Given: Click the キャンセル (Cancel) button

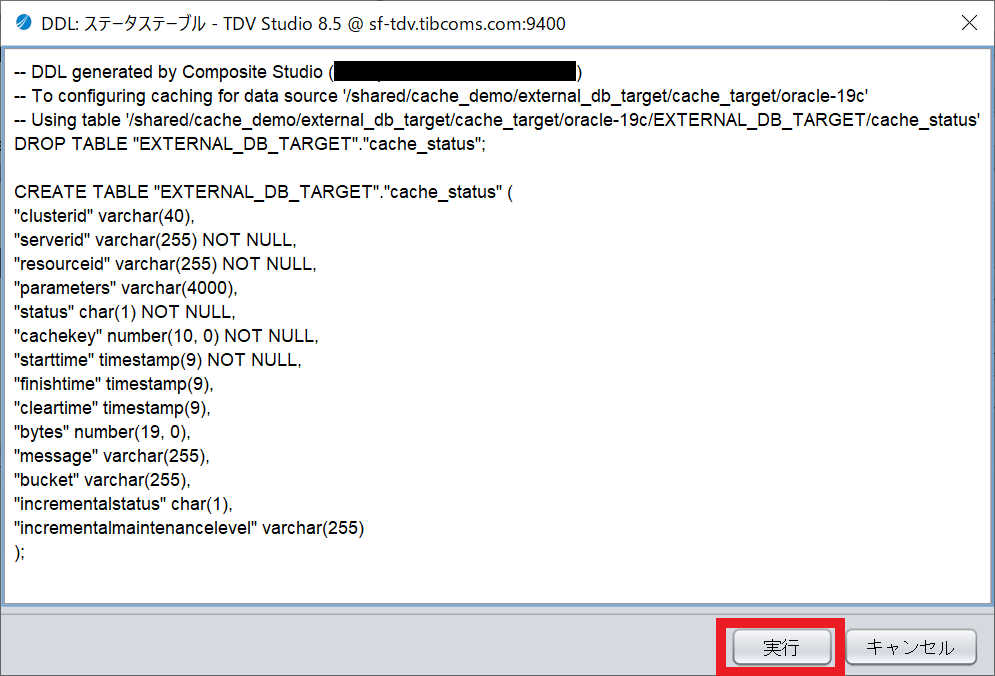Looking at the screenshot, I should (x=911, y=647).
